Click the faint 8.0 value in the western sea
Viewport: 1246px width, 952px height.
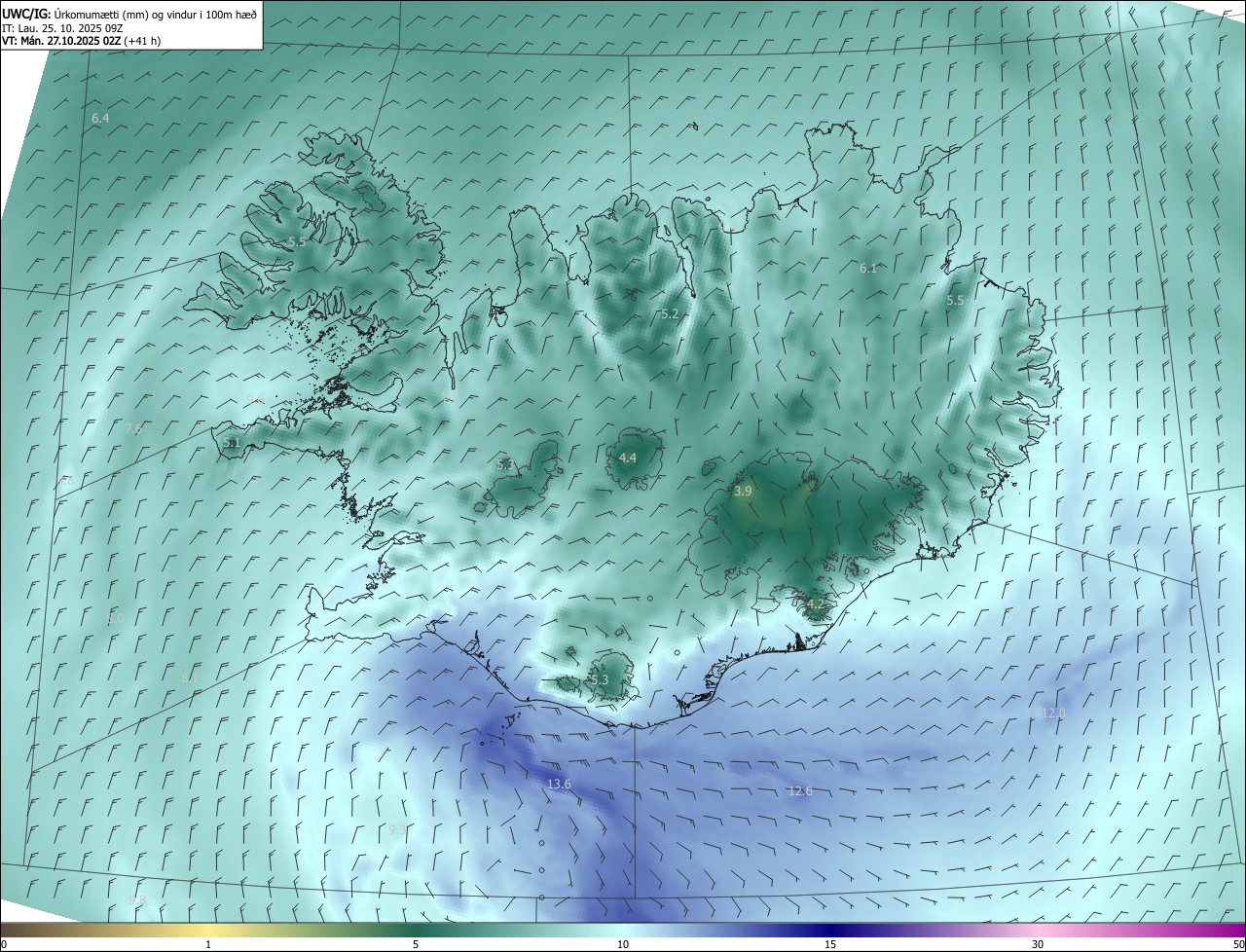(x=116, y=618)
